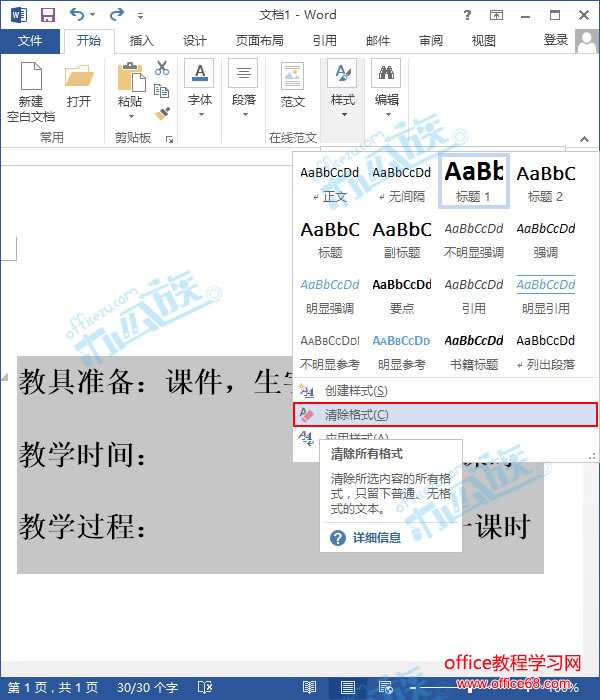Switch to the 页面布局 tab
The image size is (600, 700).
[260, 41]
